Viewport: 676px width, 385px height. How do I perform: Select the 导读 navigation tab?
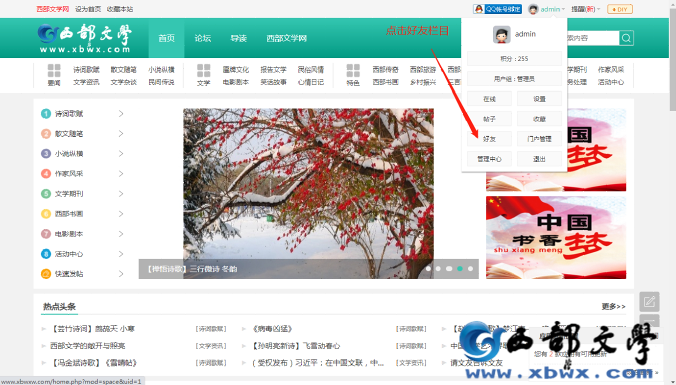(238, 38)
